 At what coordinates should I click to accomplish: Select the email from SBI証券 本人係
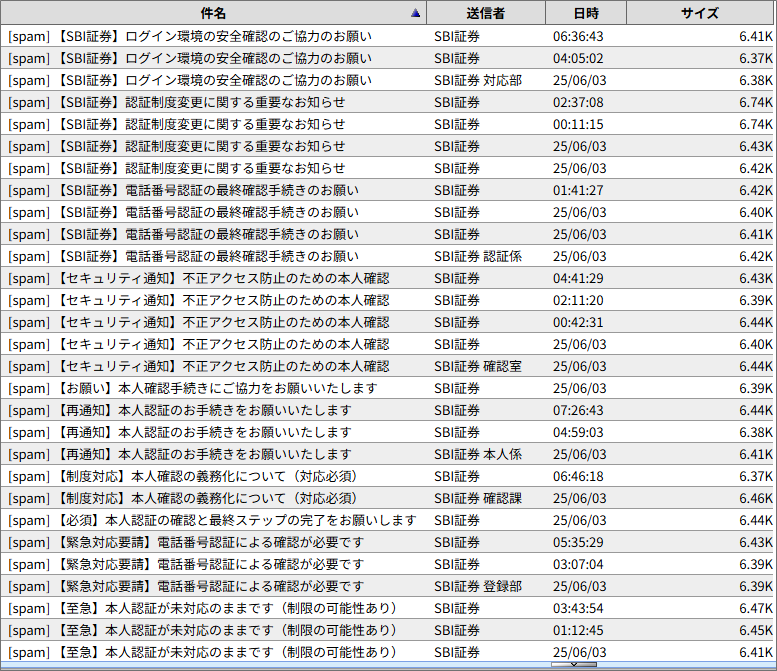tap(387, 454)
